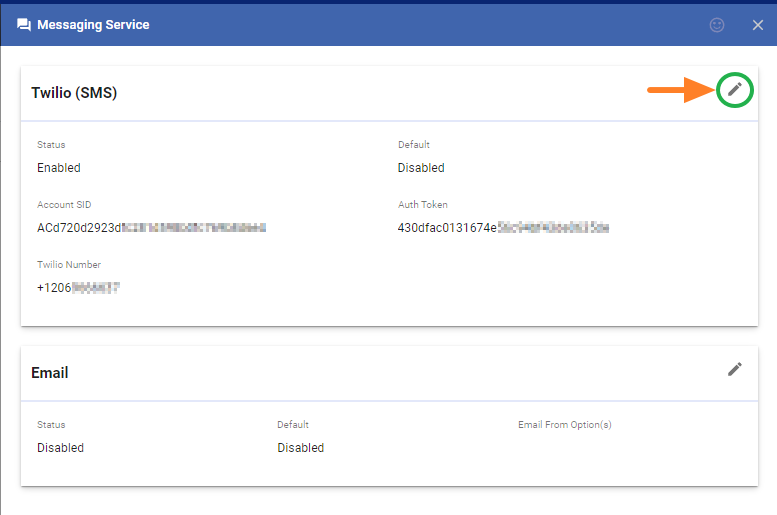Click the Account SID label
Screen dimensions: 777x515
[x=64, y=204]
